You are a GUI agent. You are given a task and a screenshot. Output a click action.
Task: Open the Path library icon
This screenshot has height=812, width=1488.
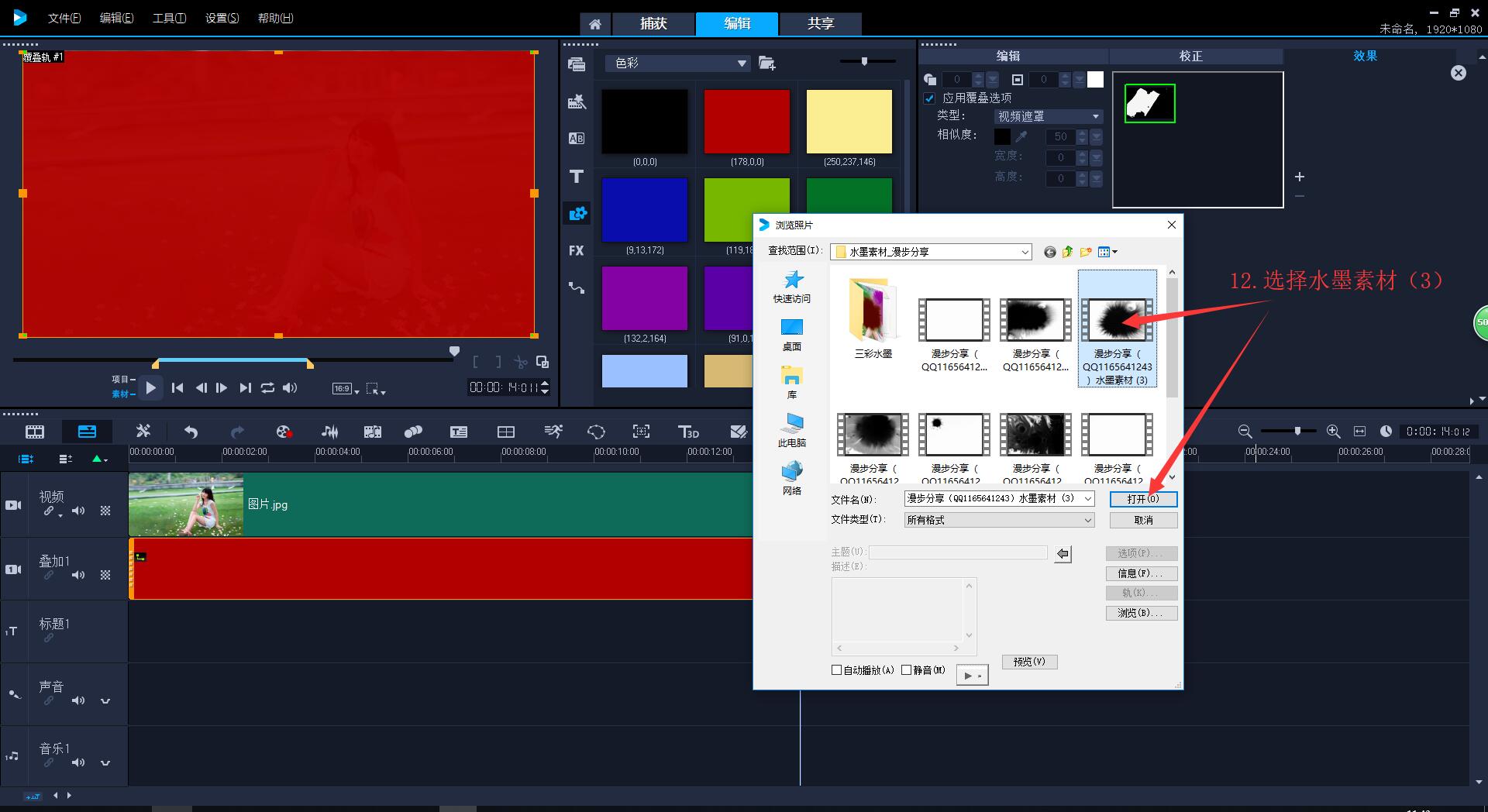coord(577,288)
